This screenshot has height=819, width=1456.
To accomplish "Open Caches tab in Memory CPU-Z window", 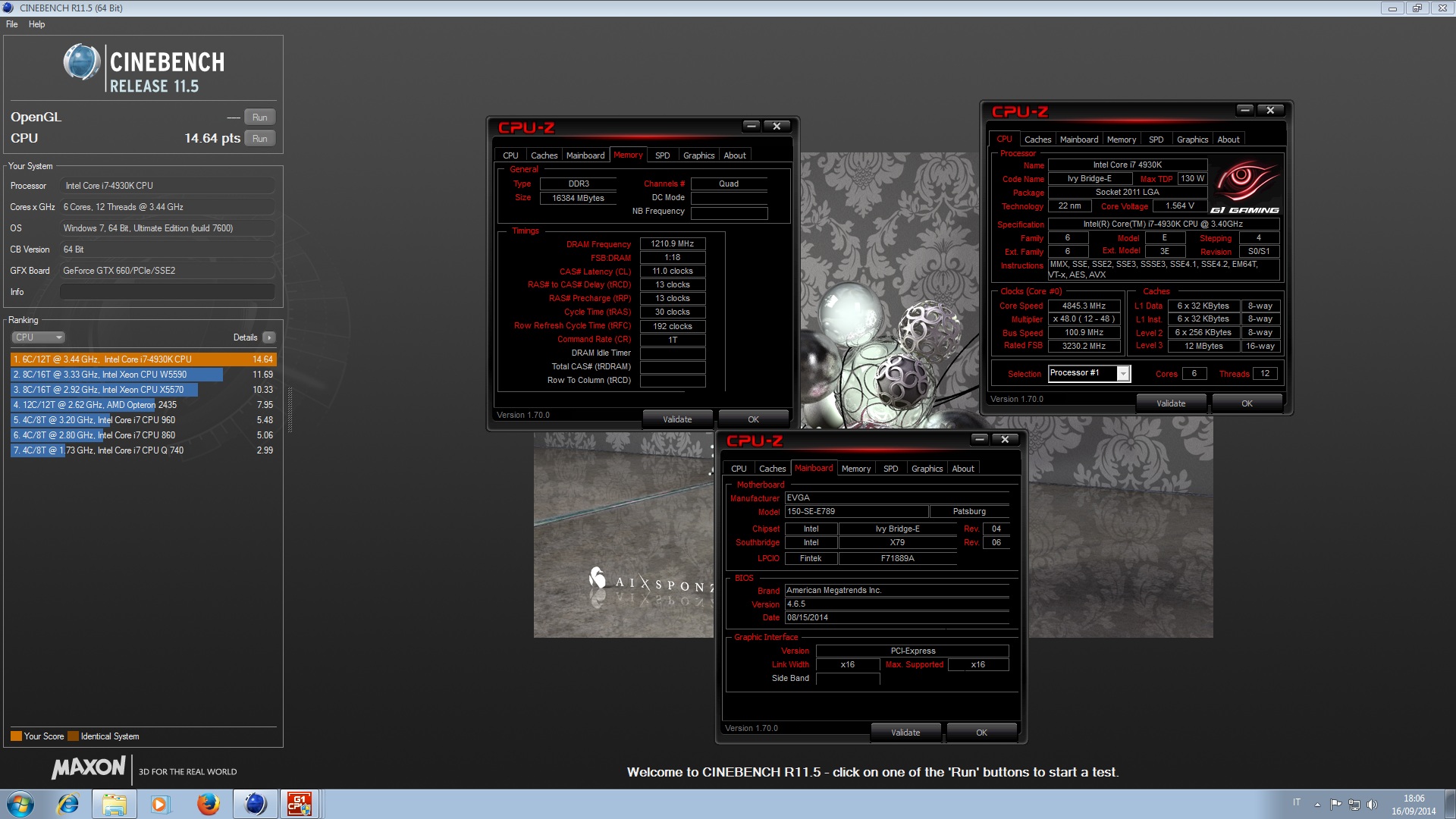I will coord(544,155).
